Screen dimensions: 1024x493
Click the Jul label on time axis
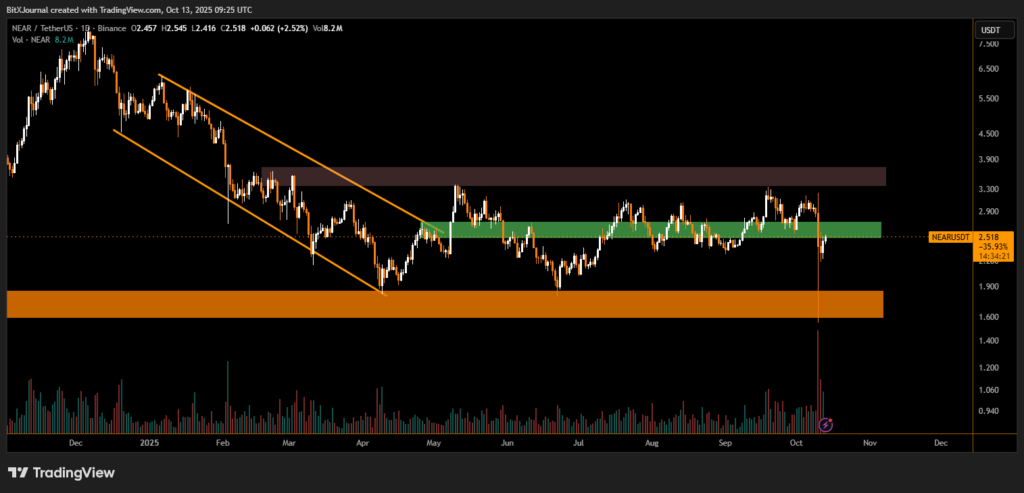pyautogui.click(x=577, y=441)
